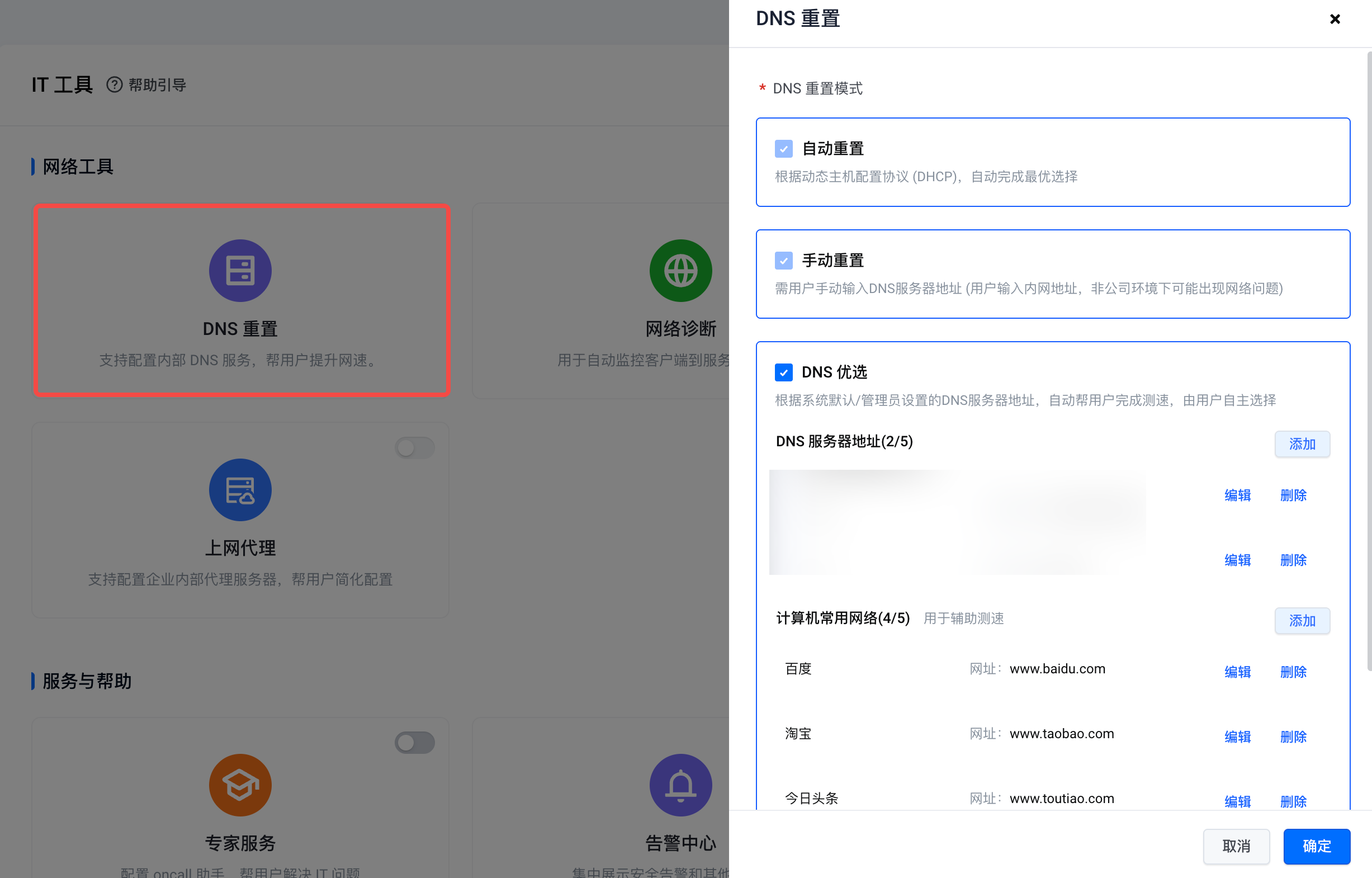Image resolution: width=1372 pixels, height=878 pixels.
Task: Toggle the 手动重置 checkbox
Action: tap(784, 261)
